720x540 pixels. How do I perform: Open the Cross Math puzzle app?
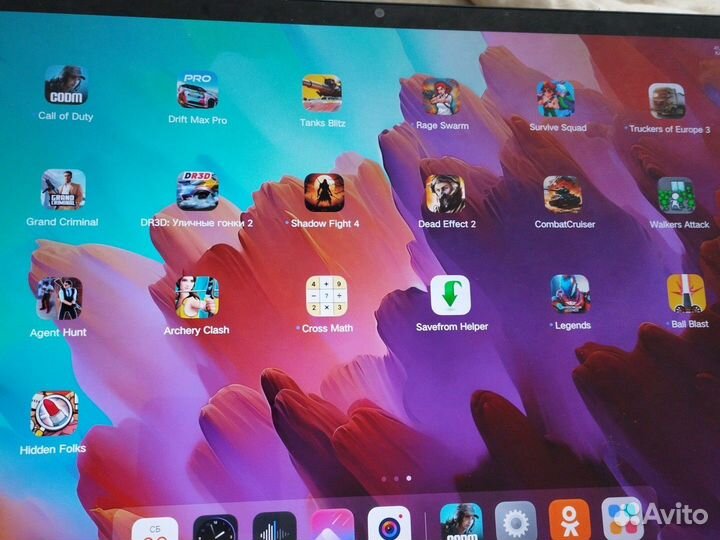pos(326,296)
